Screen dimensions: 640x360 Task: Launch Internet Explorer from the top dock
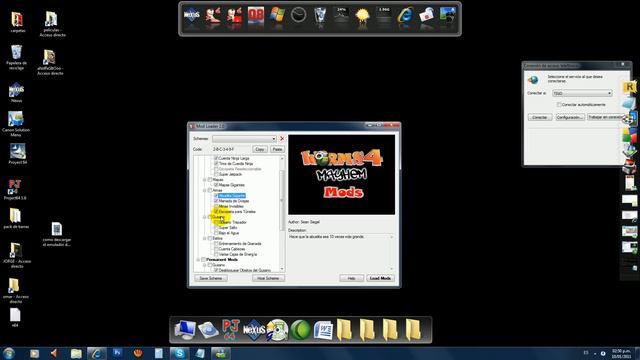click(405, 16)
